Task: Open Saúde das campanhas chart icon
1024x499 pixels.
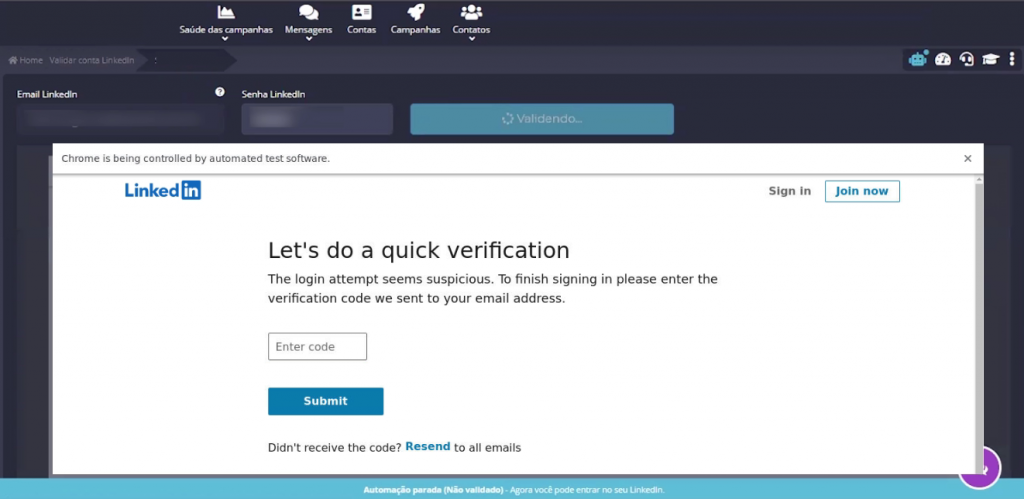Action: coord(226,12)
